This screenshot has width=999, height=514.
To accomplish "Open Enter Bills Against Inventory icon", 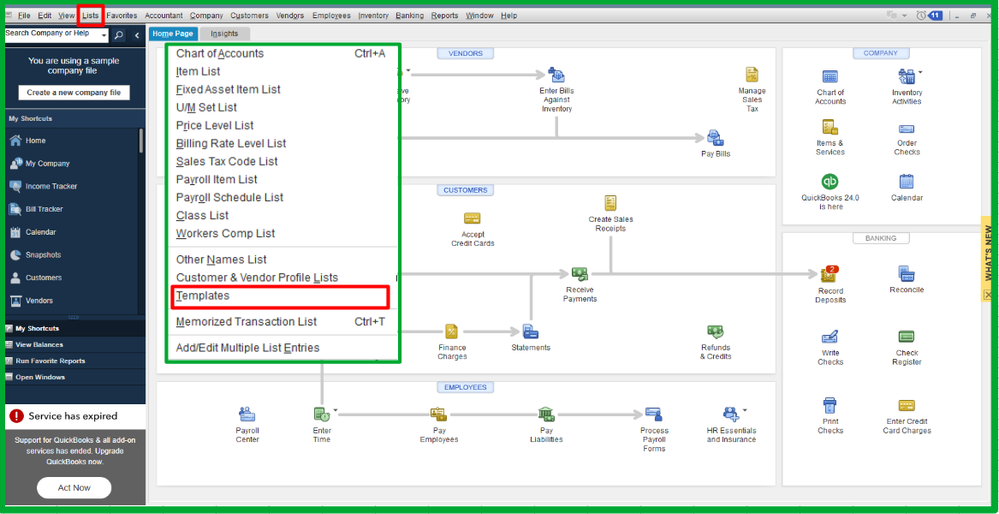I will (556, 75).
